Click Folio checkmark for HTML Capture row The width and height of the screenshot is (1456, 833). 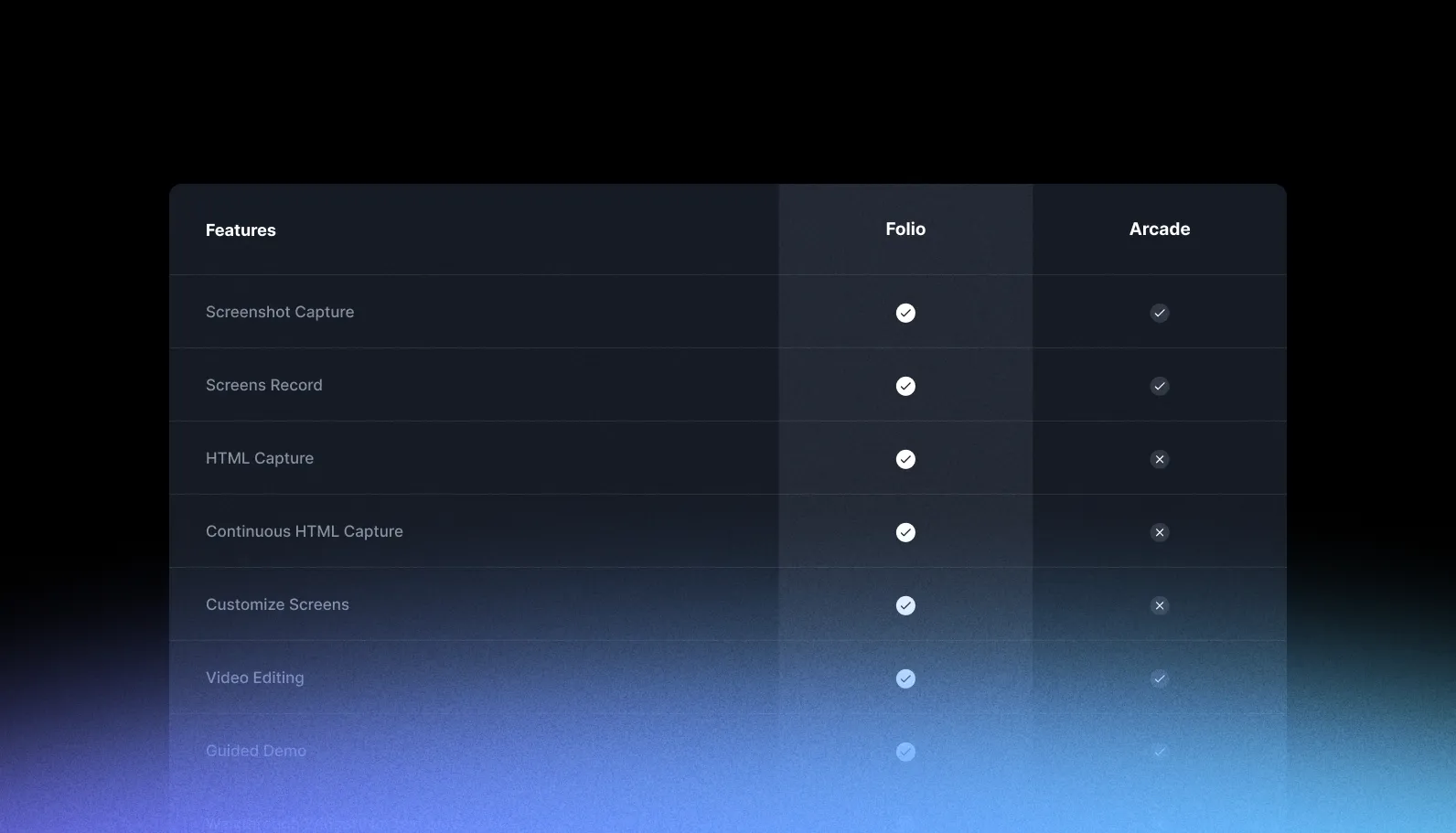pyautogui.click(x=905, y=459)
